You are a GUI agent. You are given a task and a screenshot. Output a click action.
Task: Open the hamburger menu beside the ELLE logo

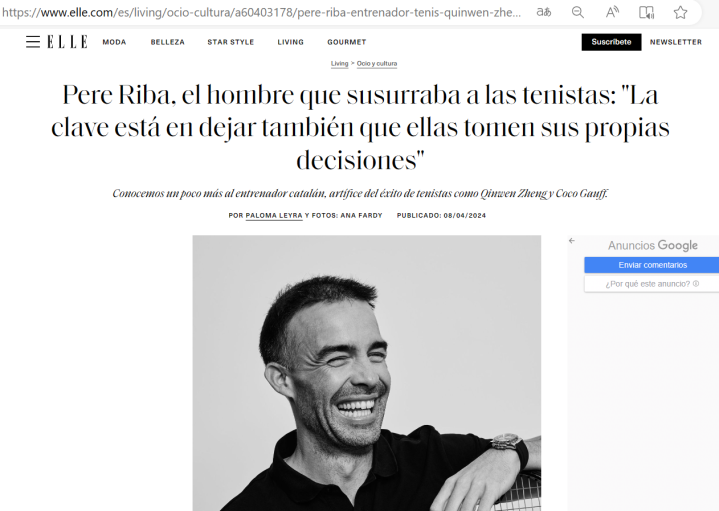tap(33, 42)
